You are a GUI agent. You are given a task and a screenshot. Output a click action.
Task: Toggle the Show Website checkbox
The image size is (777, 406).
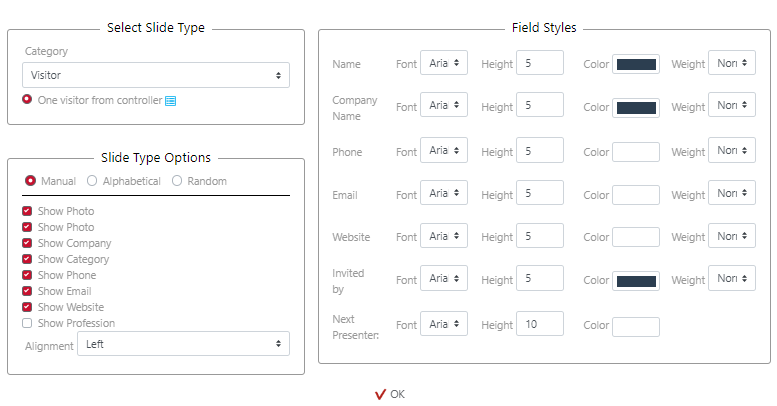coord(28,307)
